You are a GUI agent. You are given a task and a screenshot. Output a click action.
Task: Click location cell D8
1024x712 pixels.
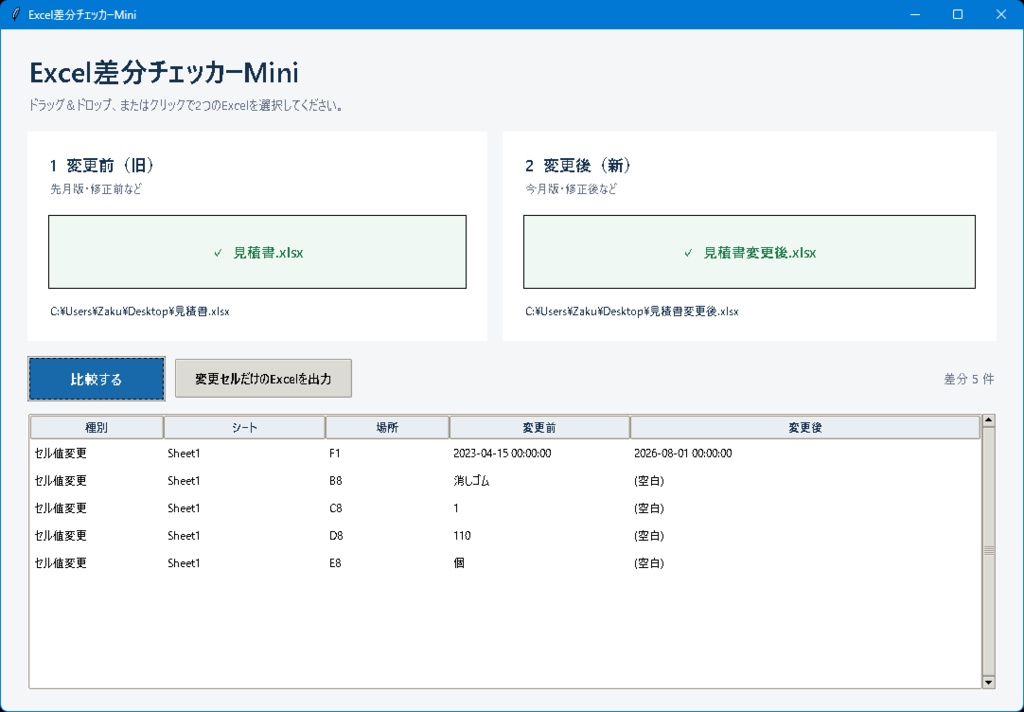[336, 536]
